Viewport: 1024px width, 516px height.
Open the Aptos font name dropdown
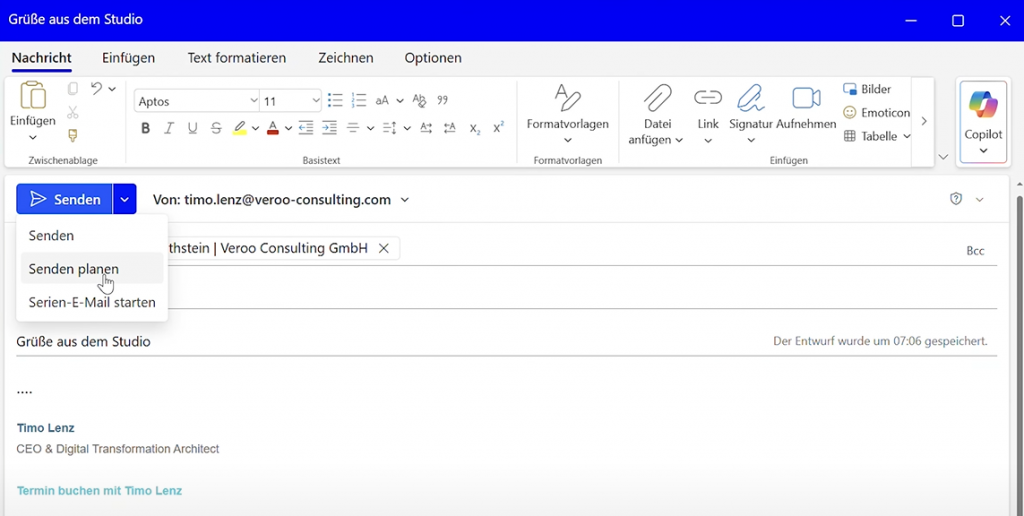point(253,101)
